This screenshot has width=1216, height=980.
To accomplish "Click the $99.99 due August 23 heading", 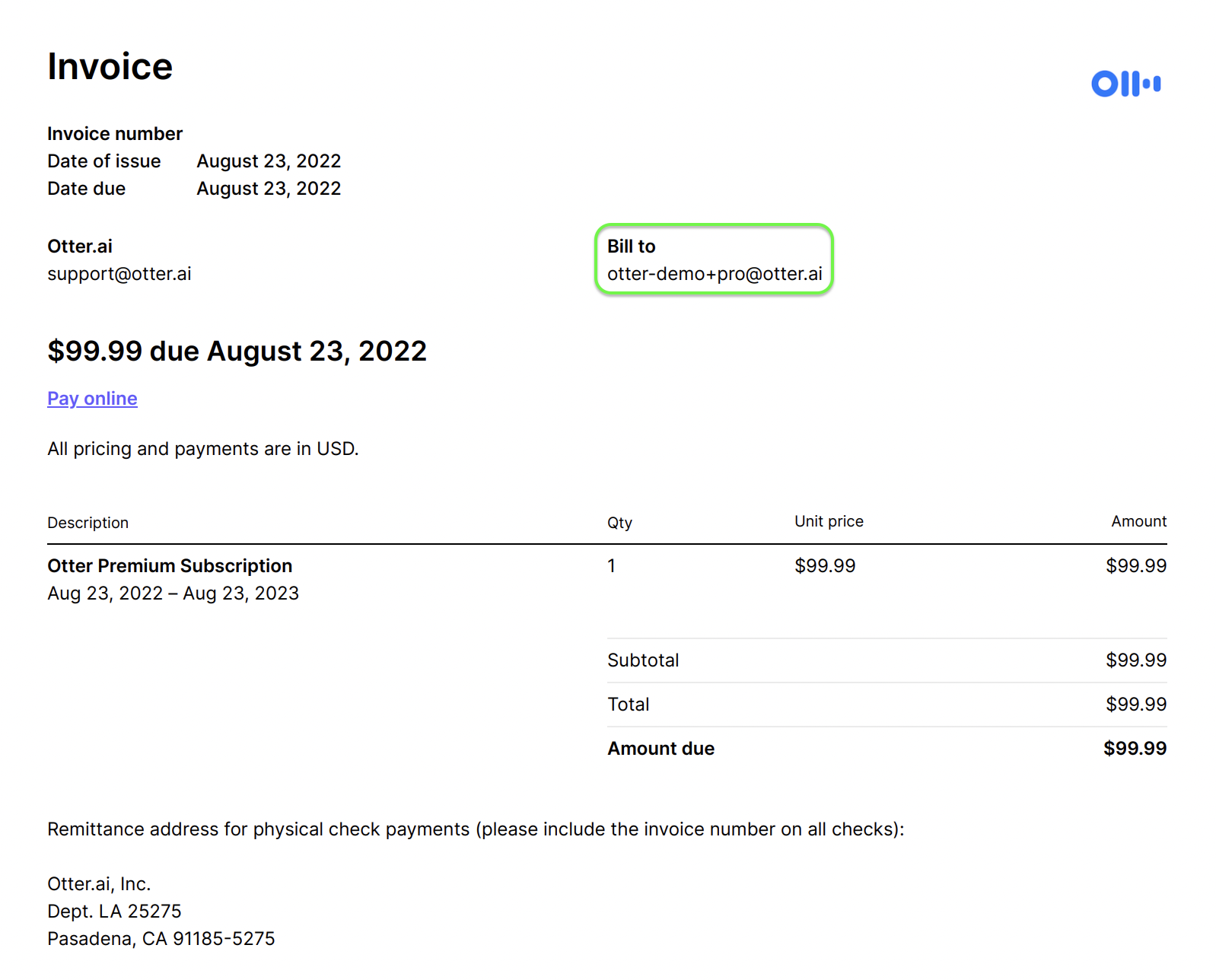I will tap(237, 352).
